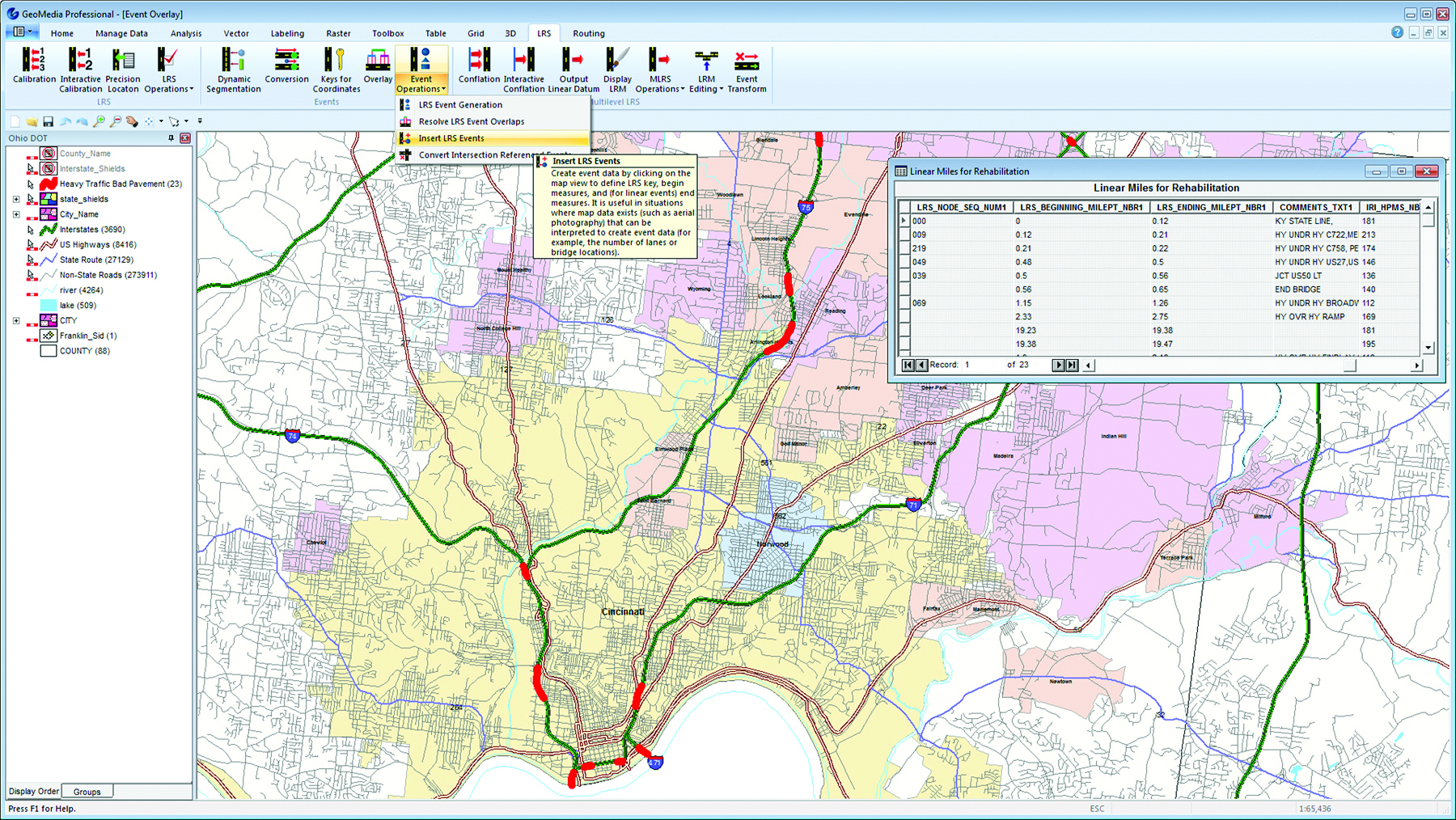Screen dimensions: 1456x820
Task: Switch to the Raster tab
Action: pyautogui.click(x=338, y=33)
